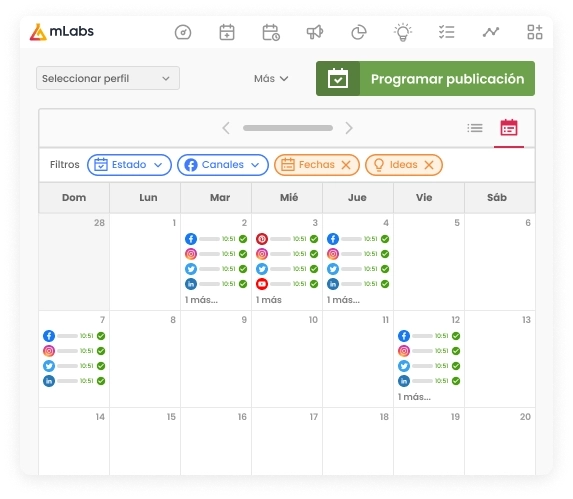Open Twitter post on day 3
The height and width of the screenshot is (499, 573).
(287, 269)
